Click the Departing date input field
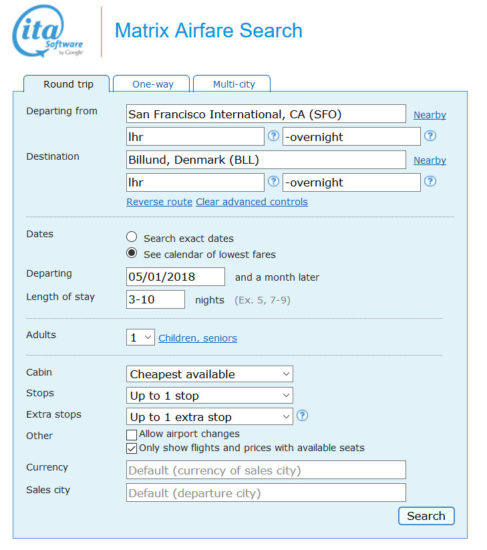 [175, 277]
